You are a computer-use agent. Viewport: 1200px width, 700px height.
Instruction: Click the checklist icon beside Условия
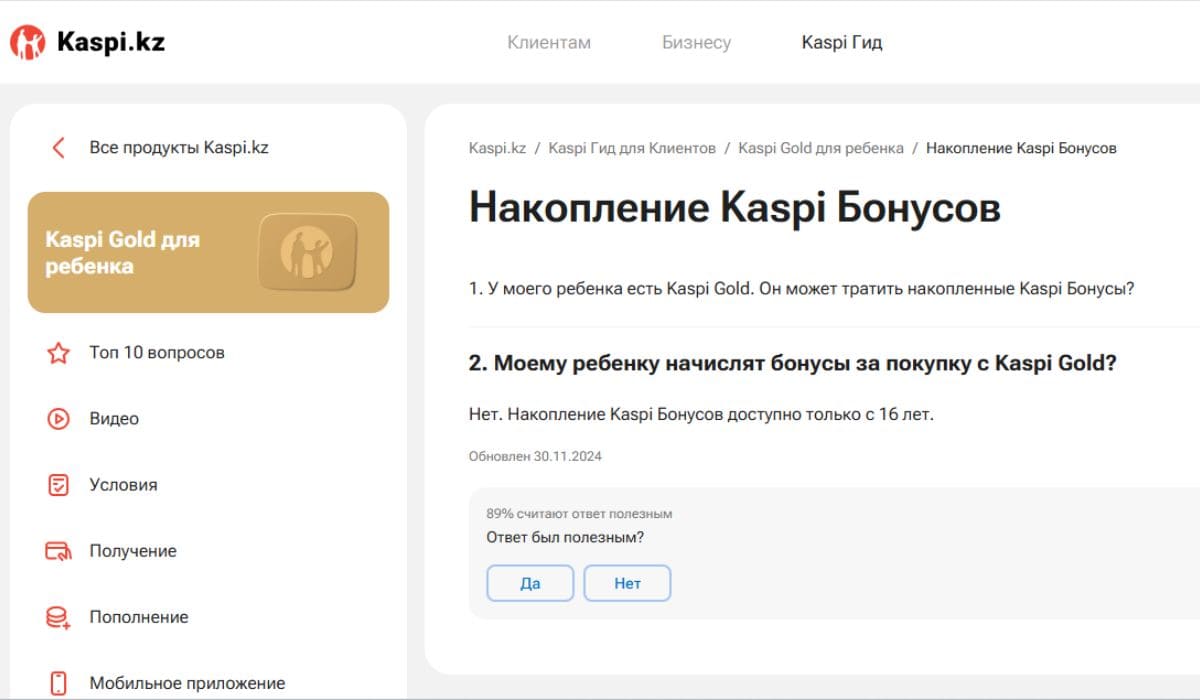point(58,485)
